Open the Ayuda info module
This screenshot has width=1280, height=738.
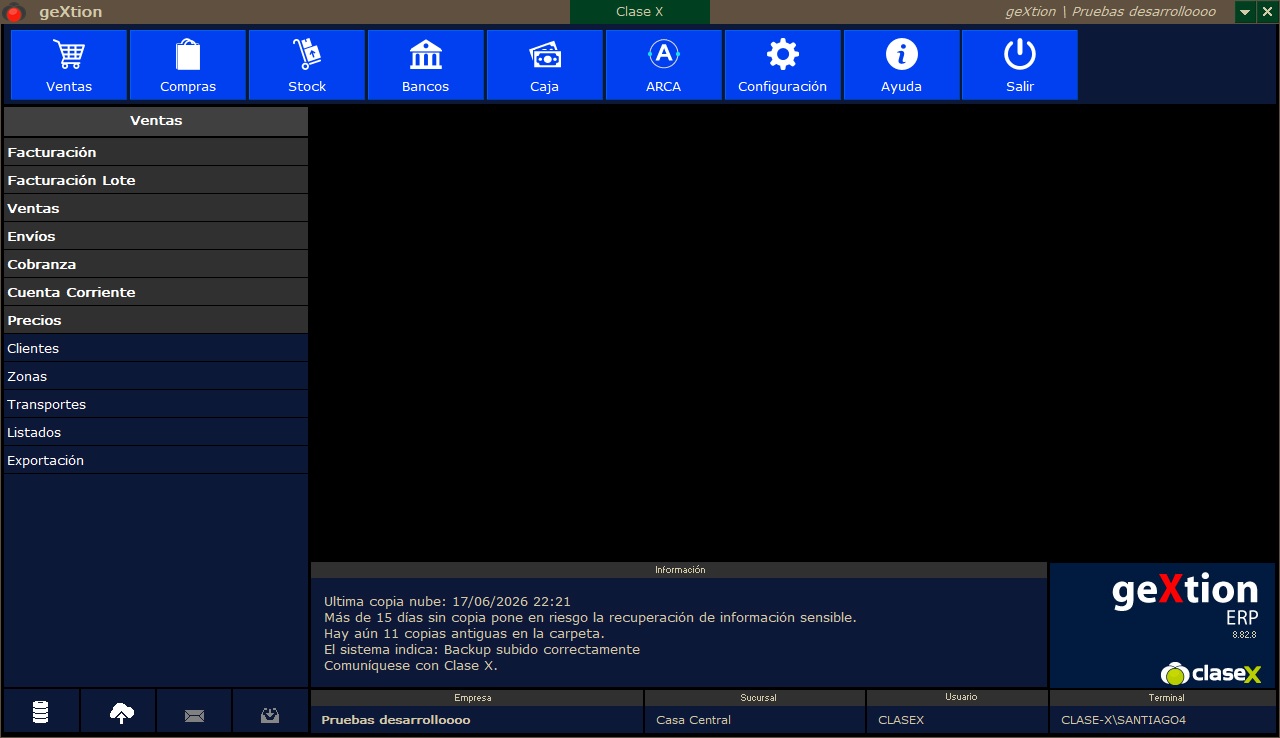[x=902, y=65]
